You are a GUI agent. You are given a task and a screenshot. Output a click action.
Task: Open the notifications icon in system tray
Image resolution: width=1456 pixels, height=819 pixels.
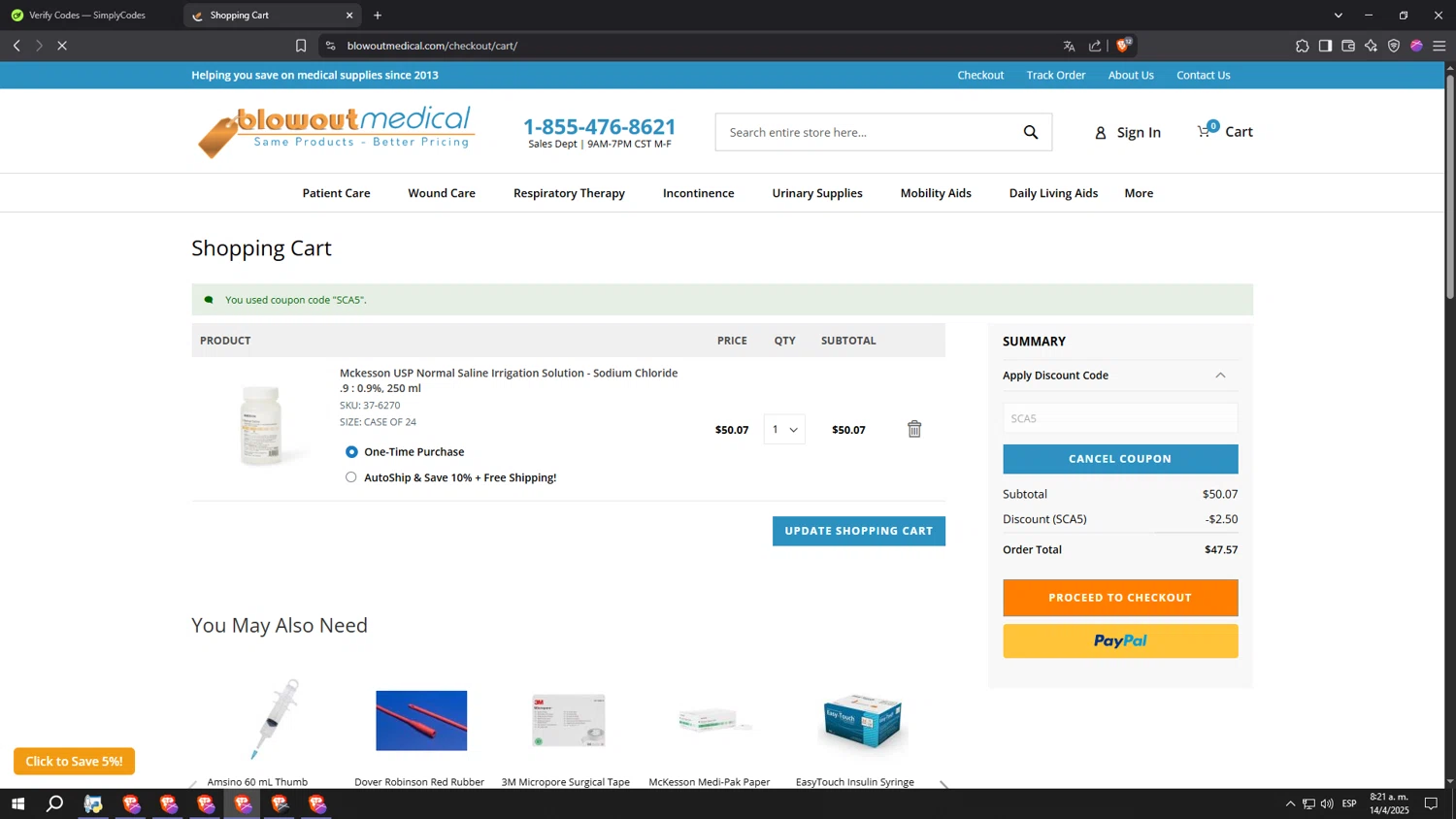1431,803
